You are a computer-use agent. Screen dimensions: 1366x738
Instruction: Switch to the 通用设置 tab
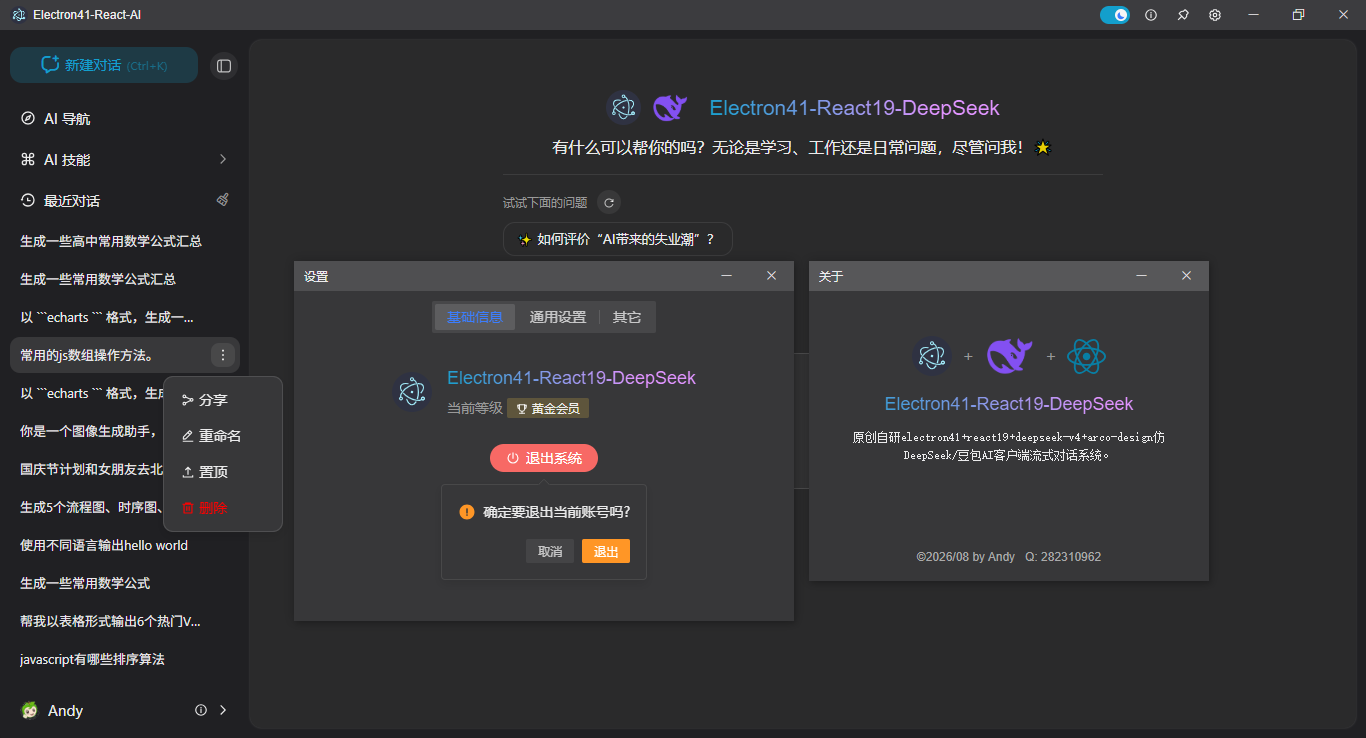click(558, 317)
